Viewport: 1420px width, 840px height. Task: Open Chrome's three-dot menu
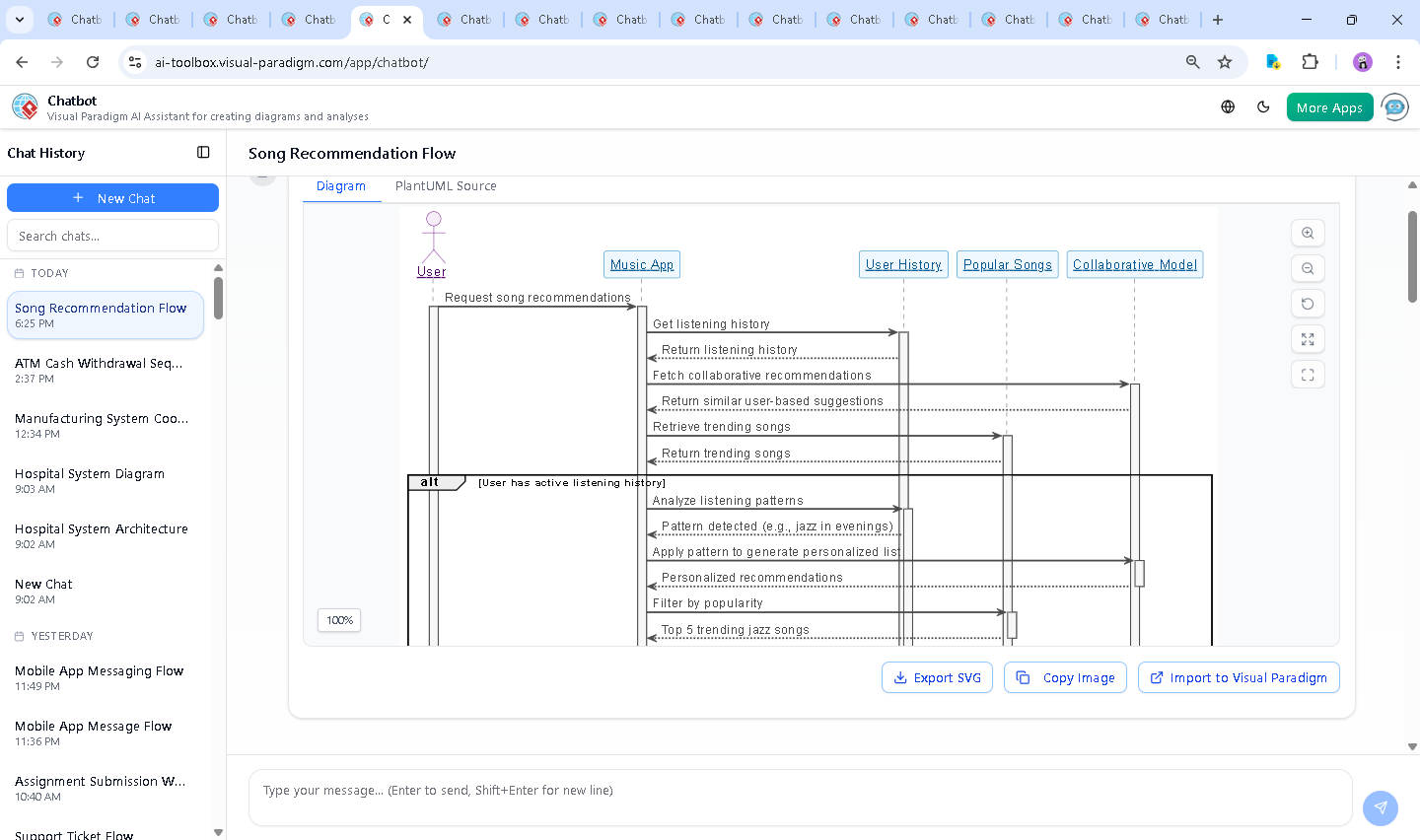coord(1398,61)
